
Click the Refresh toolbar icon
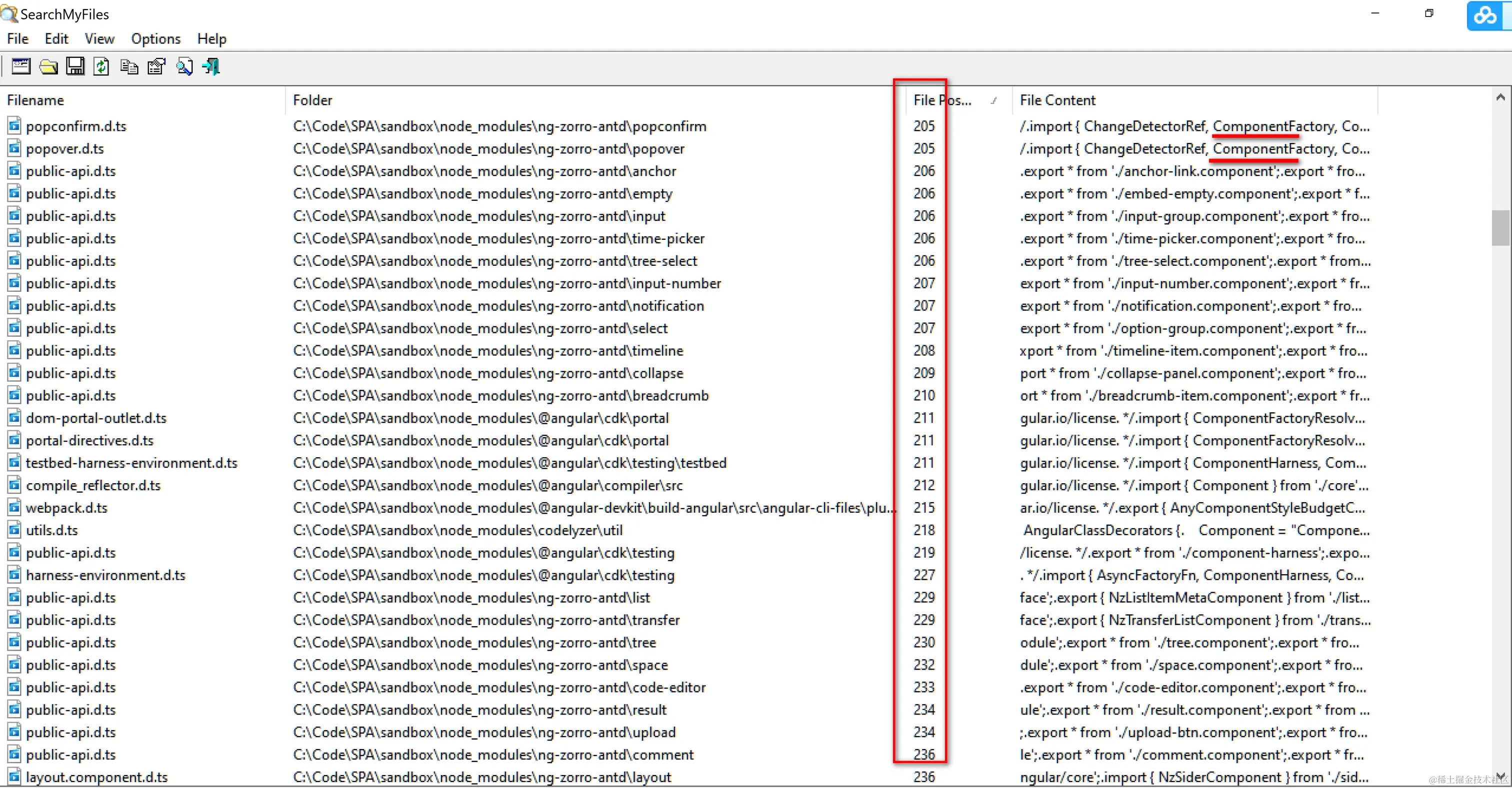coord(101,66)
